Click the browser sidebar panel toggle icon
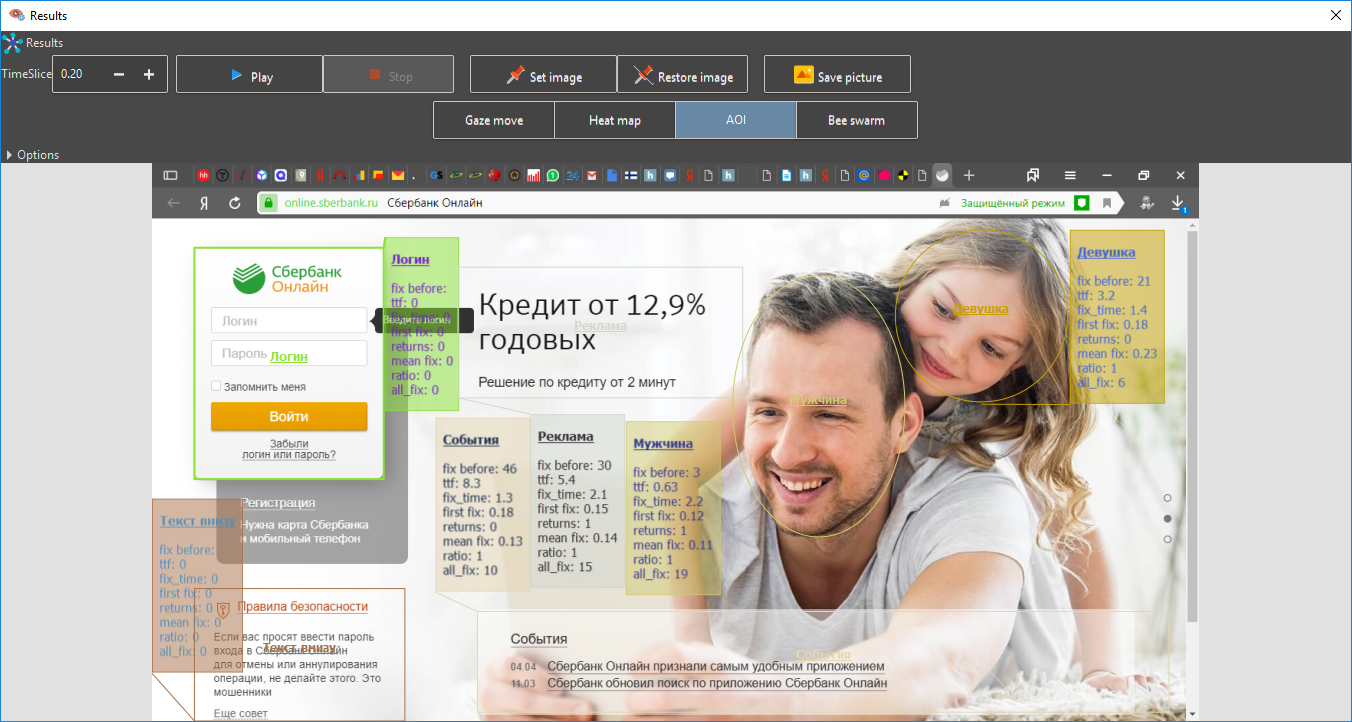Image resolution: width=1352 pixels, height=722 pixels. (170, 175)
